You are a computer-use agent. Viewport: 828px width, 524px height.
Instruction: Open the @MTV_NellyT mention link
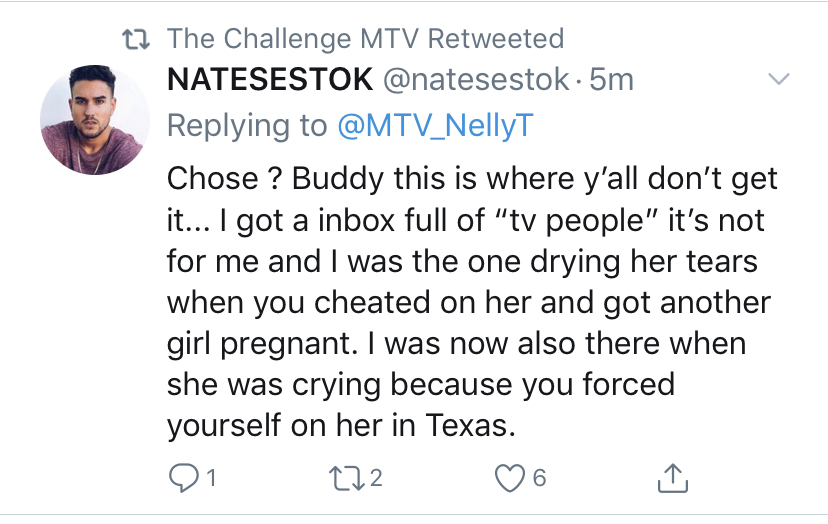436,126
